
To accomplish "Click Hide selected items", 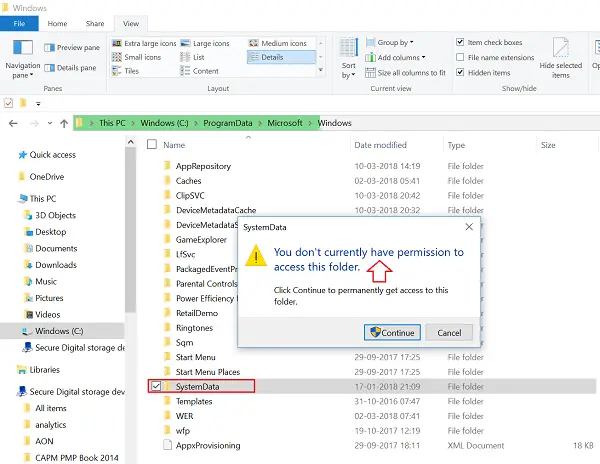I will 561,59.
